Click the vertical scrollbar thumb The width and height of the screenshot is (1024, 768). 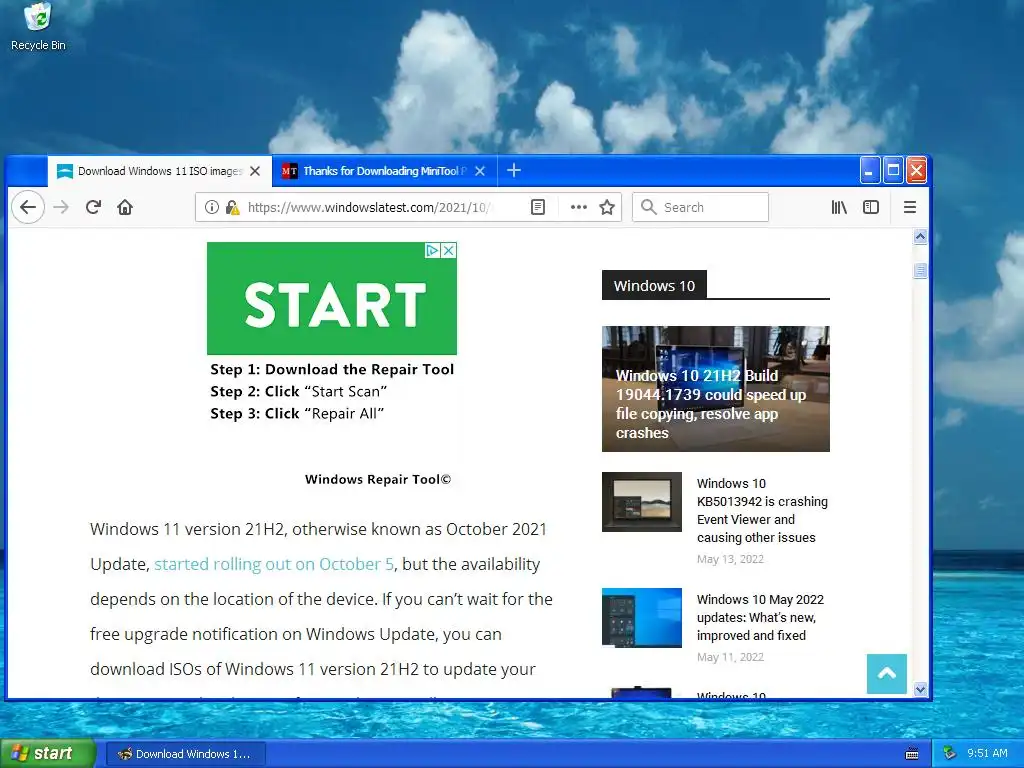click(920, 270)
